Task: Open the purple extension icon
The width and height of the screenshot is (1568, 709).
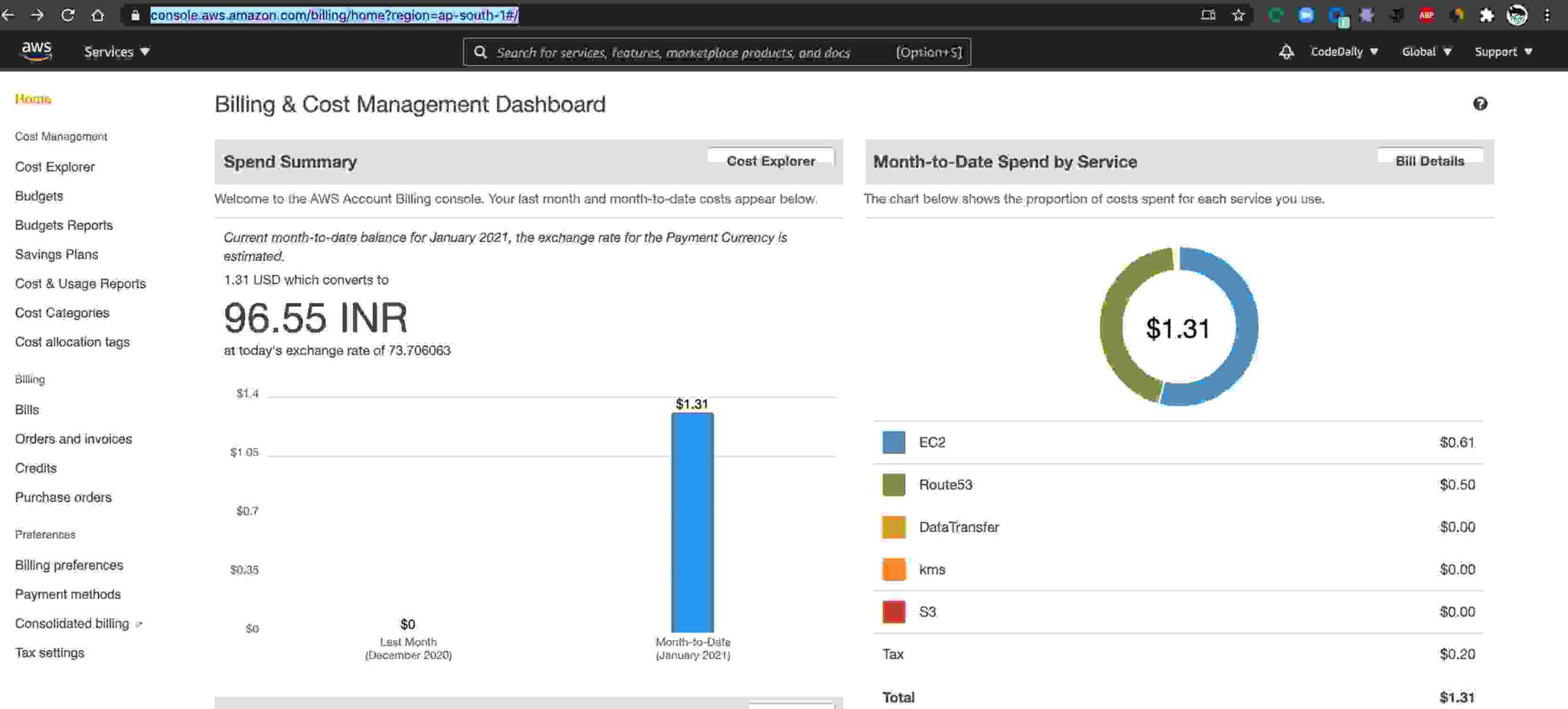Action: (x=1367, y=15)
